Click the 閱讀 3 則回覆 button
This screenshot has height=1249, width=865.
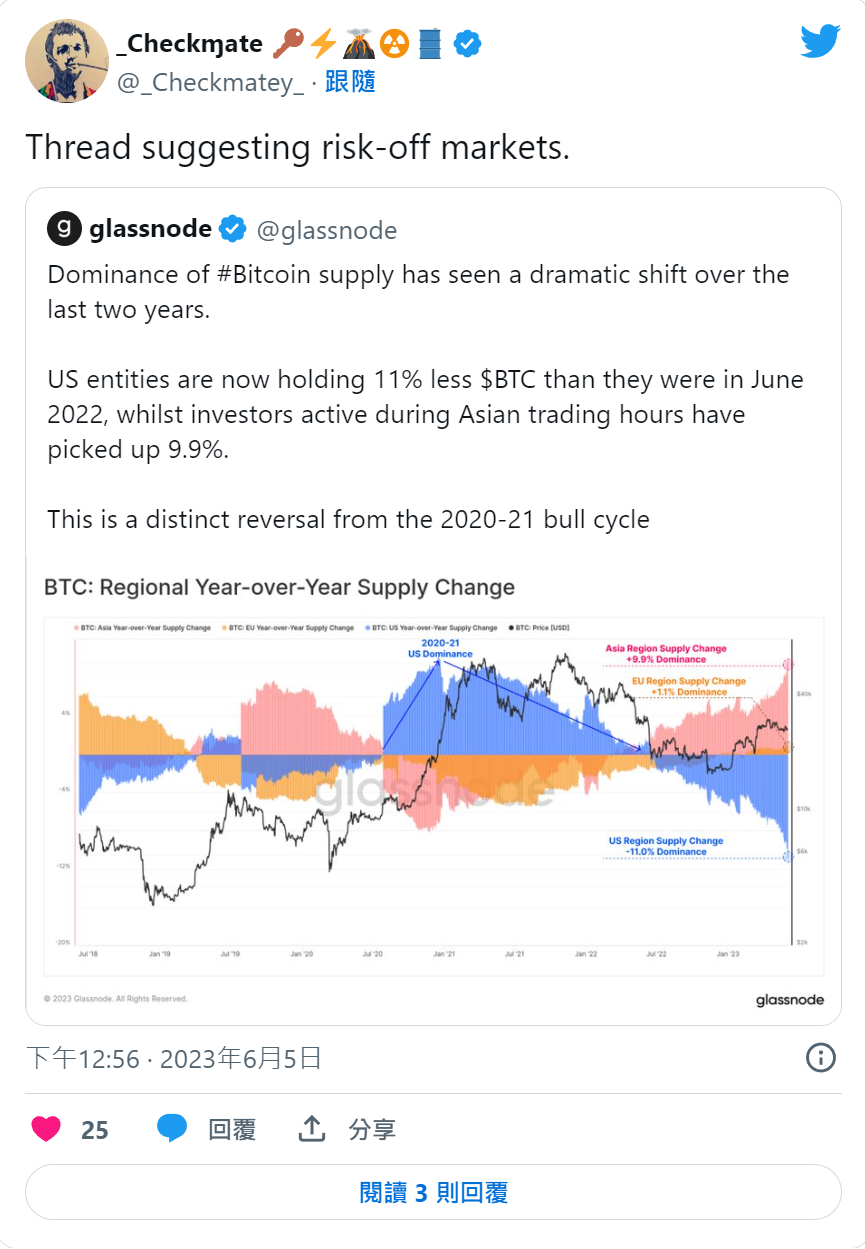(x=433, y=1192)
